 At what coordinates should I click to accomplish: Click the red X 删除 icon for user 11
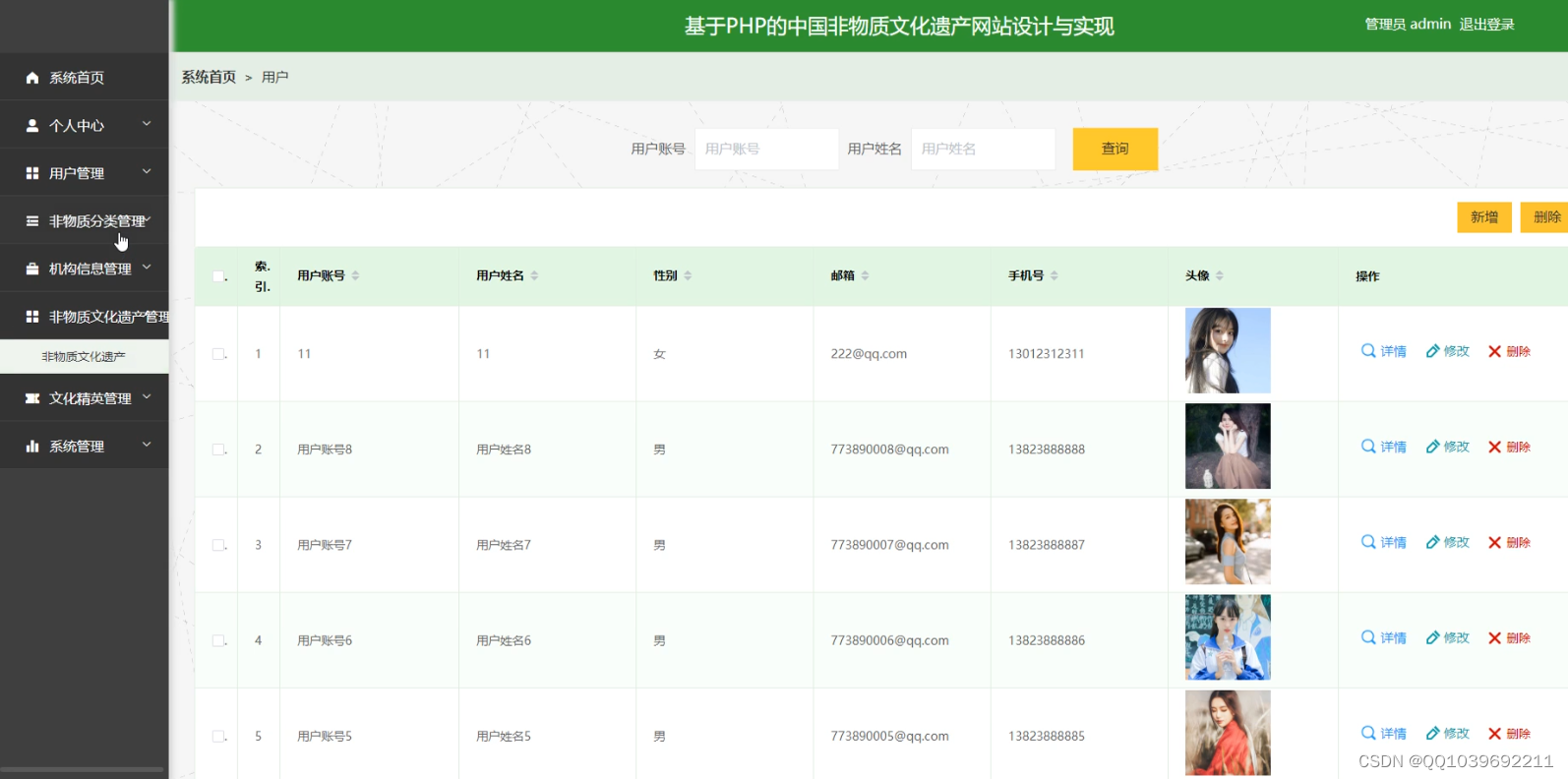point(1494,351)
